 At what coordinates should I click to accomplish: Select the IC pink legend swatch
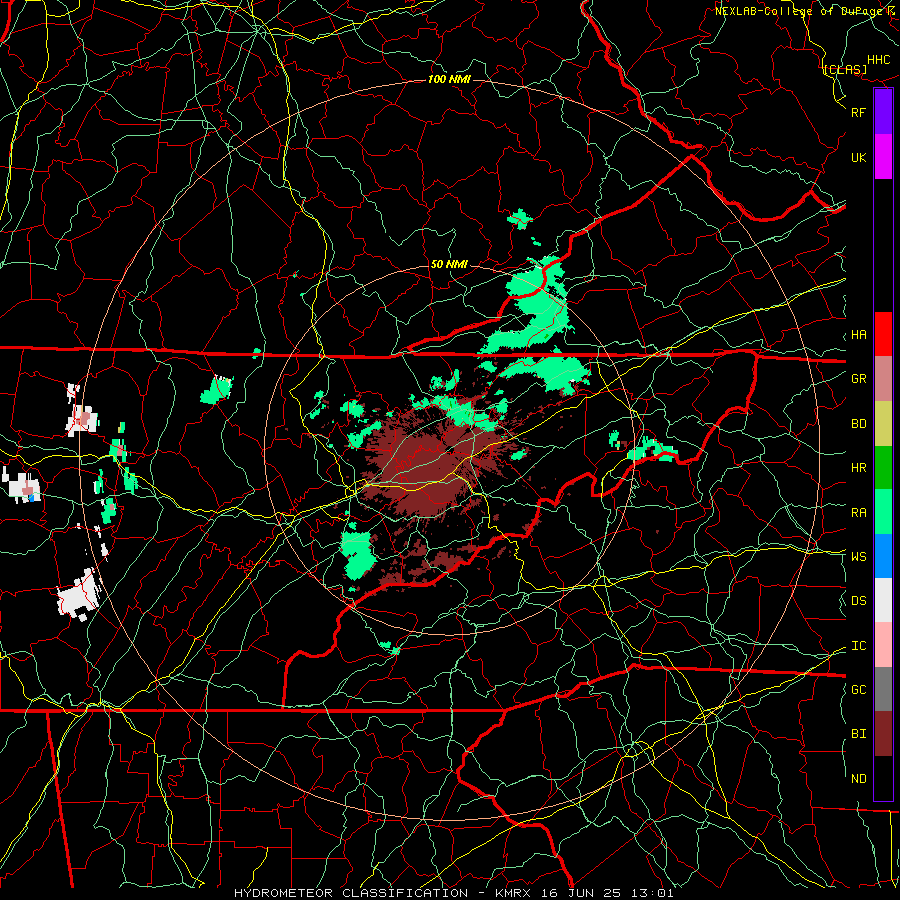tap(883, 645)
